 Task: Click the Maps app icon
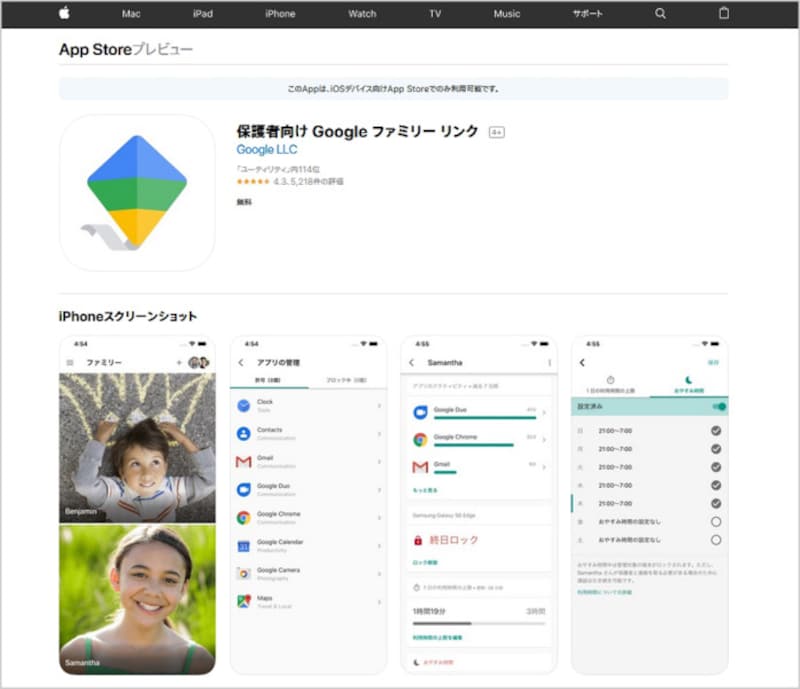(x=243, y=599)
